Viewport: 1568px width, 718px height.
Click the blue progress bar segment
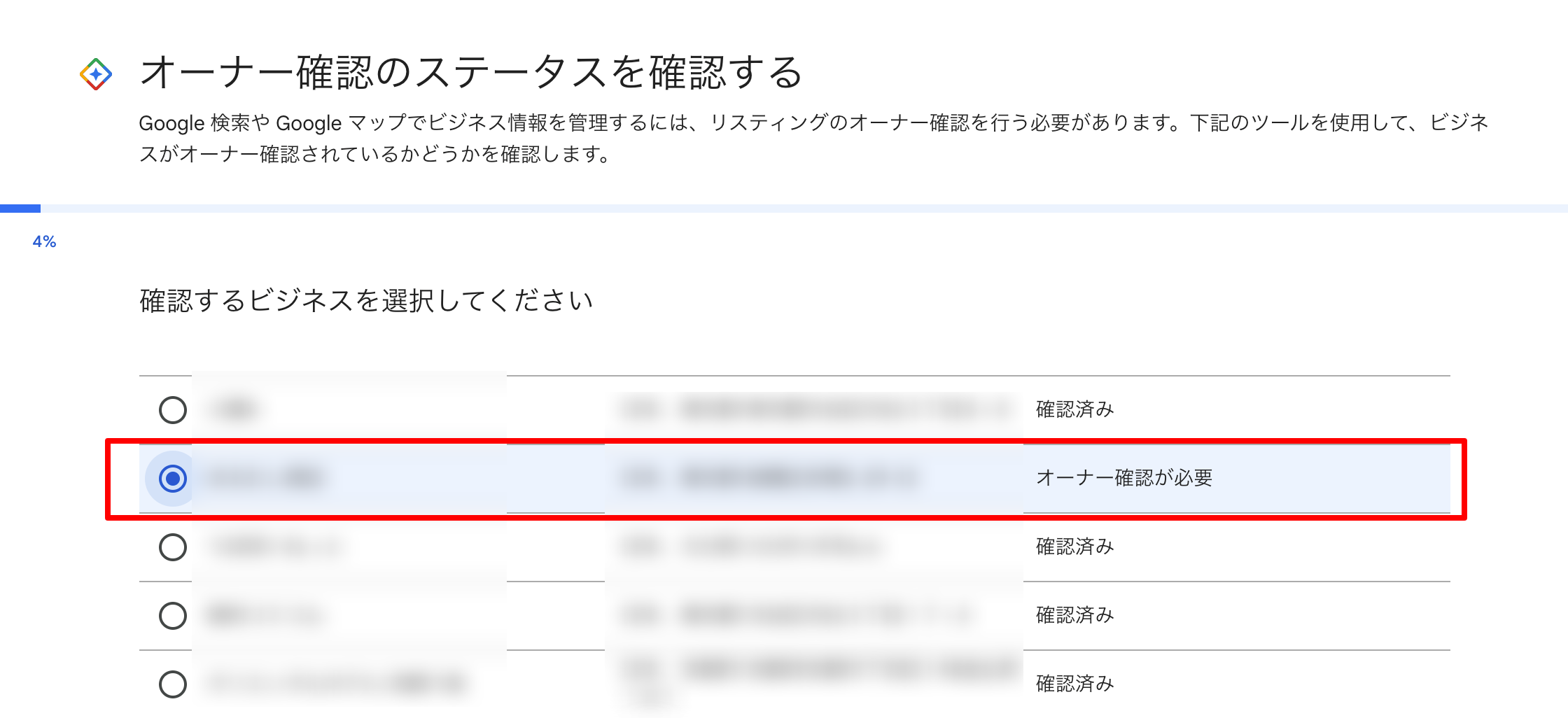[21, 208]
